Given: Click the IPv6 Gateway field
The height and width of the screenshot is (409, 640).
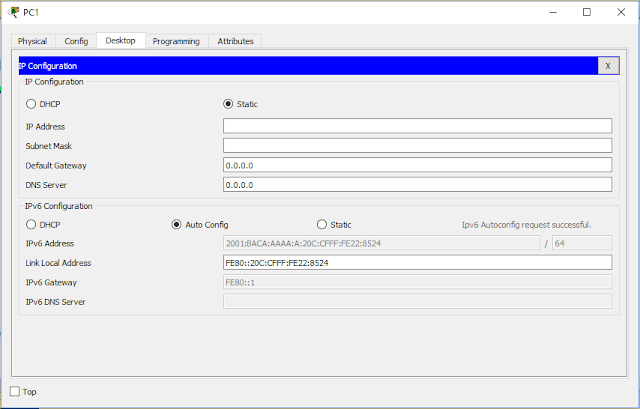Looking at the screenshot, I should 418,282.
